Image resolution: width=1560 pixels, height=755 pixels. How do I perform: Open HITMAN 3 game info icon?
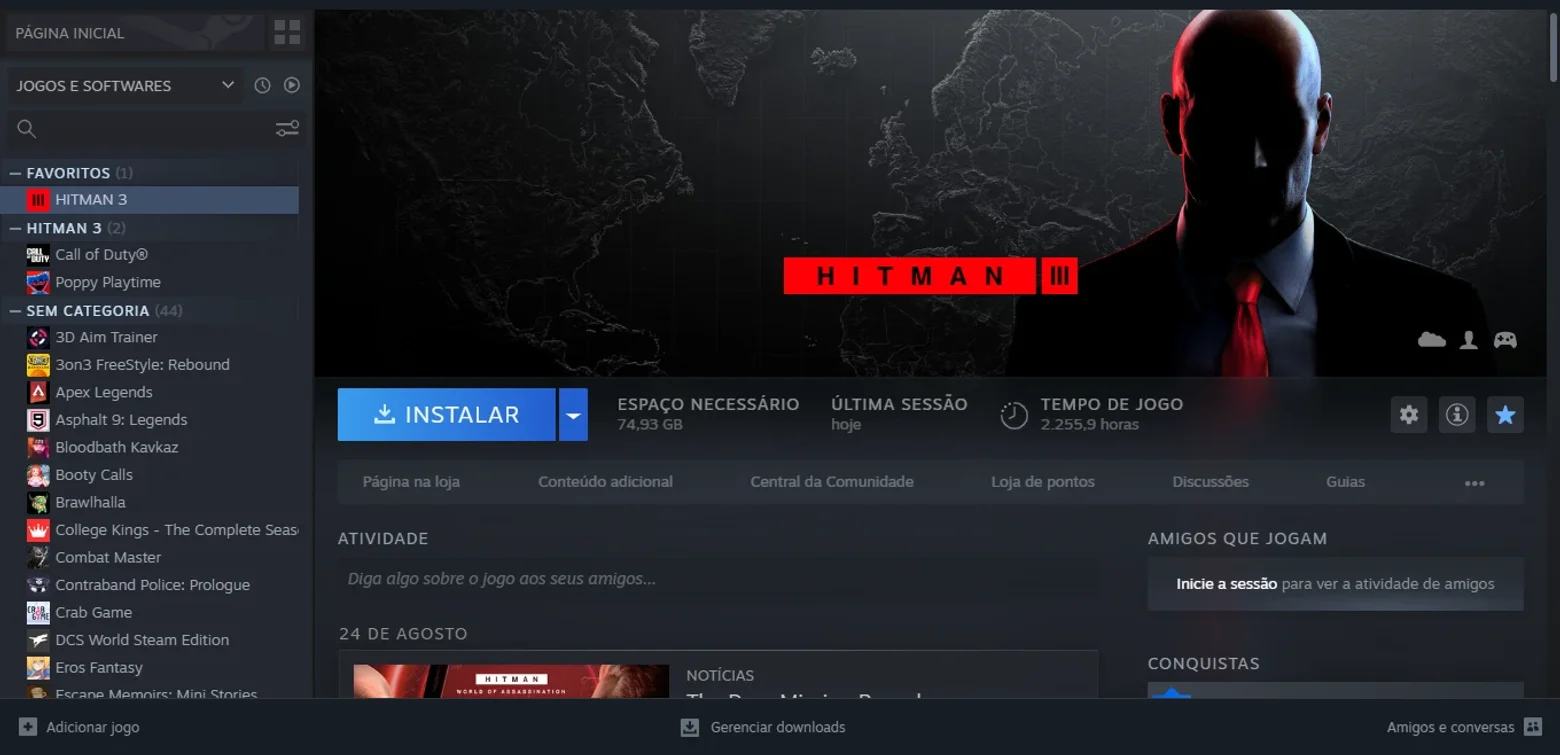coord(1457,415)
